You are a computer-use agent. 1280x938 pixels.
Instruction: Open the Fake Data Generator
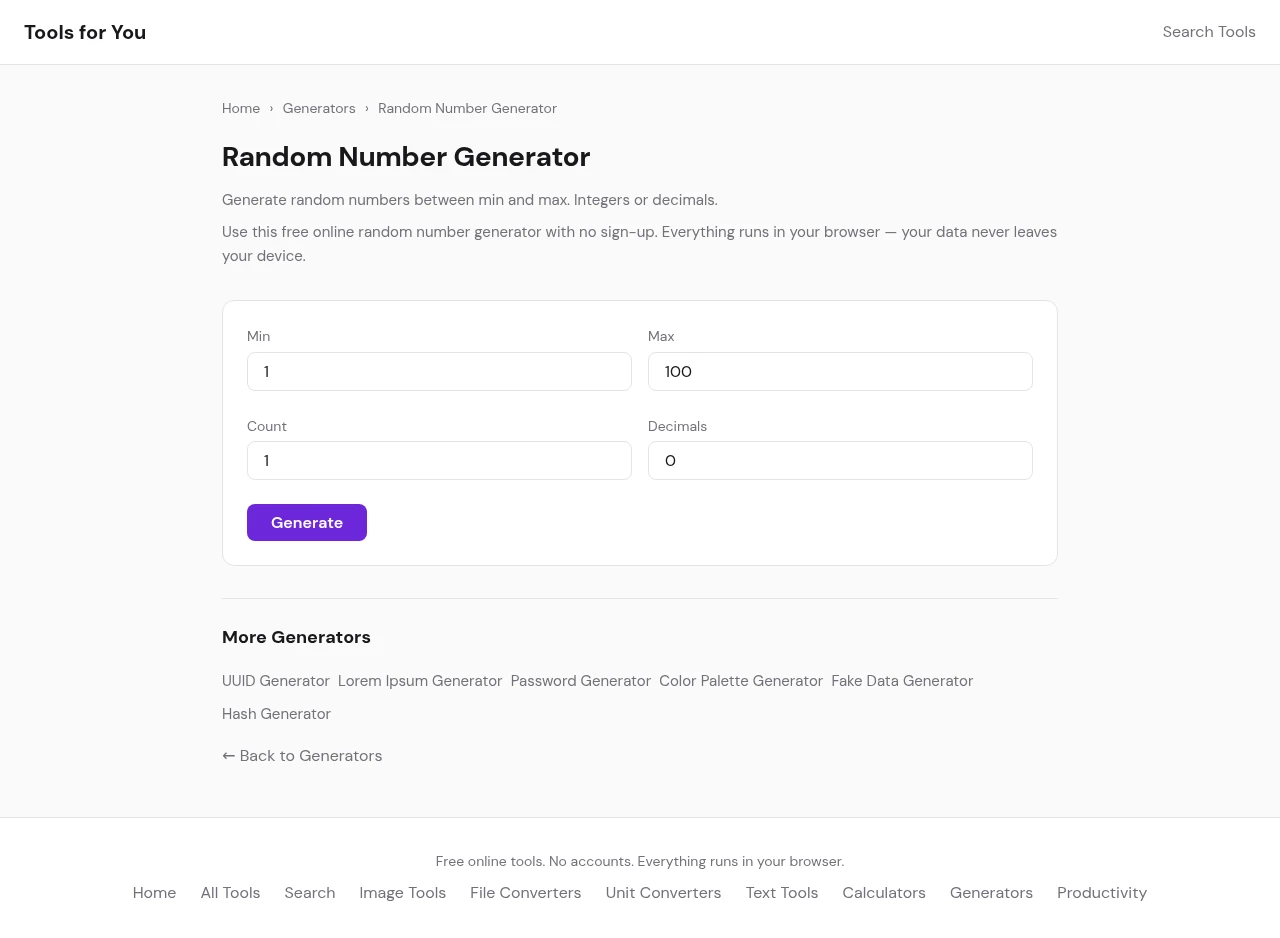point(902,681)
